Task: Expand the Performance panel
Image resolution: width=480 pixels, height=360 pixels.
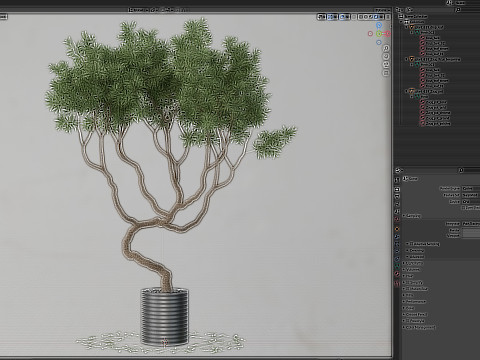Action: (414, 301)
